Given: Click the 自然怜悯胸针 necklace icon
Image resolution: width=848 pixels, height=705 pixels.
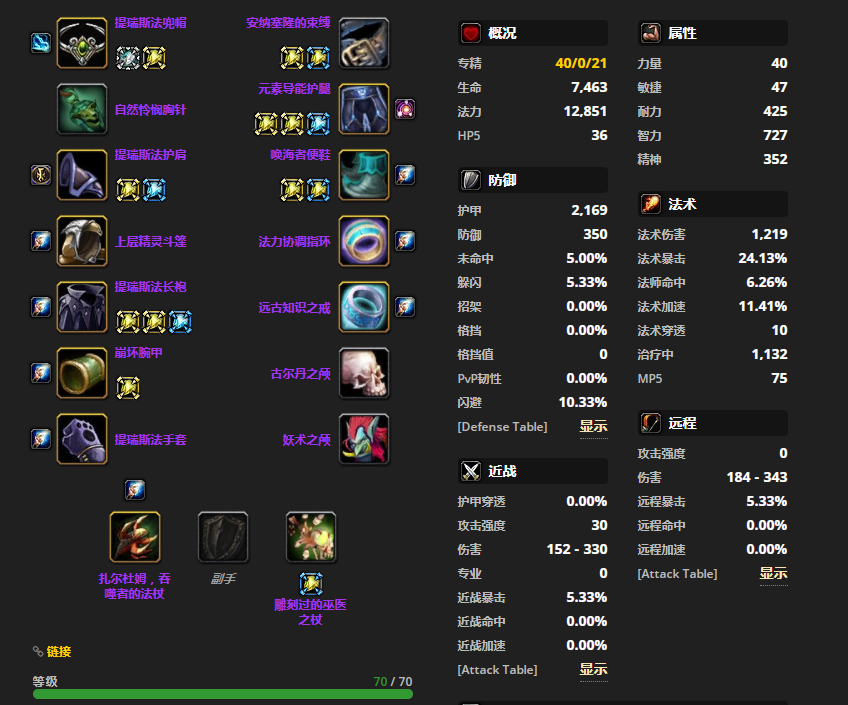Looking at the screenshot, I should click(x=82, y=109).
